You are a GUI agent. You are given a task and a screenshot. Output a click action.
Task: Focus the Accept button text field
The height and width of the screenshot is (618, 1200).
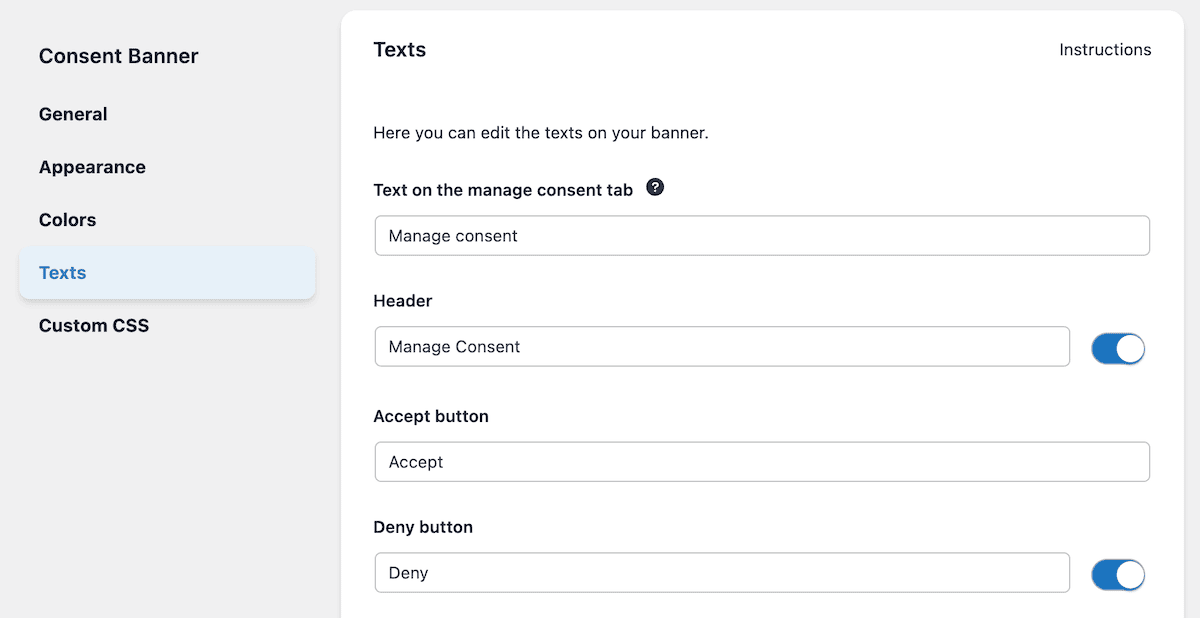(762, 462)
